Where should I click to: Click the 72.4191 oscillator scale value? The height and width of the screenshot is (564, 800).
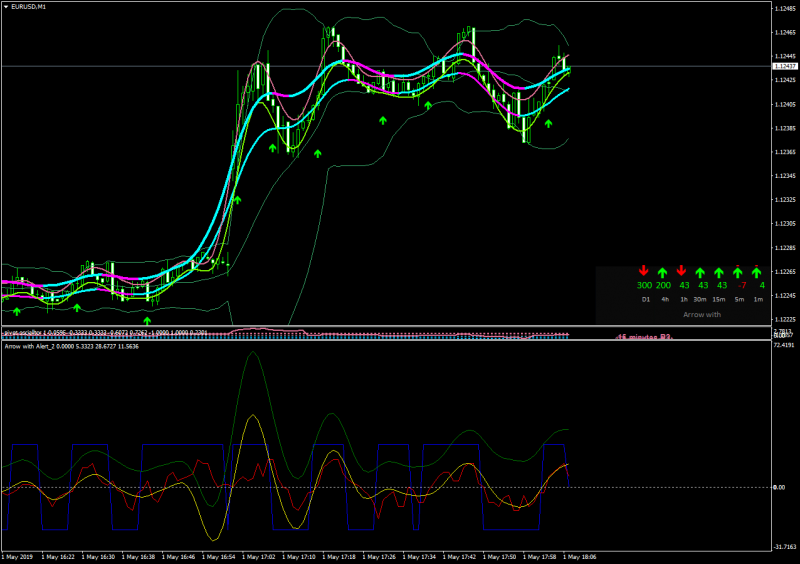(784, 346)
